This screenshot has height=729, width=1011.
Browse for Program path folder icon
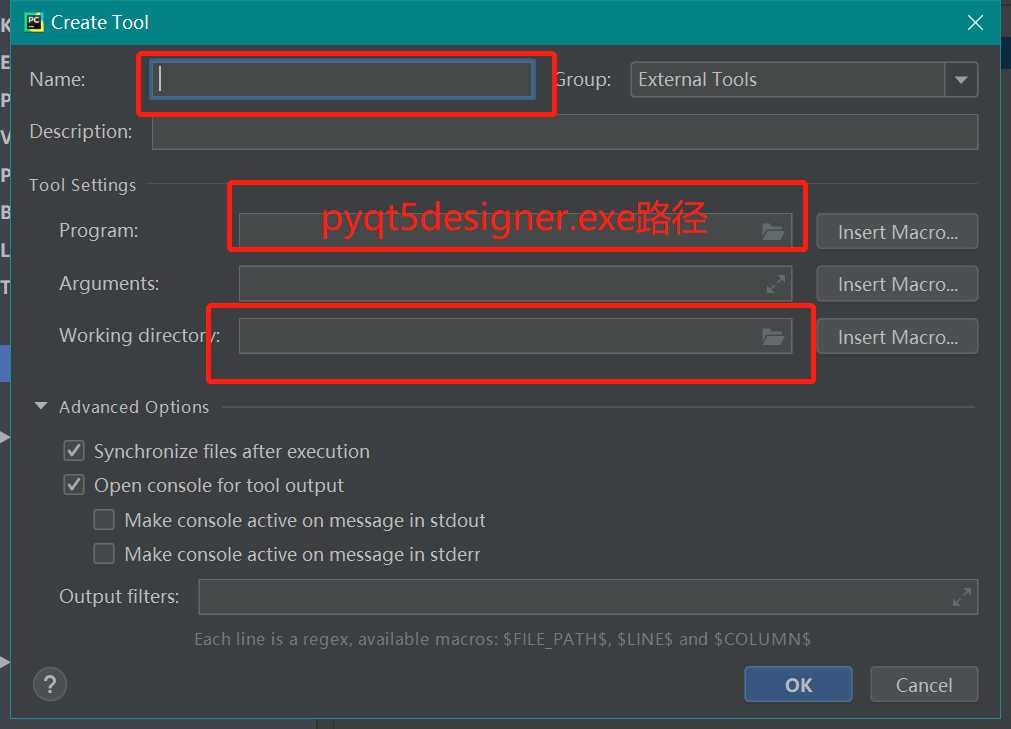click(x=772, y=231)
